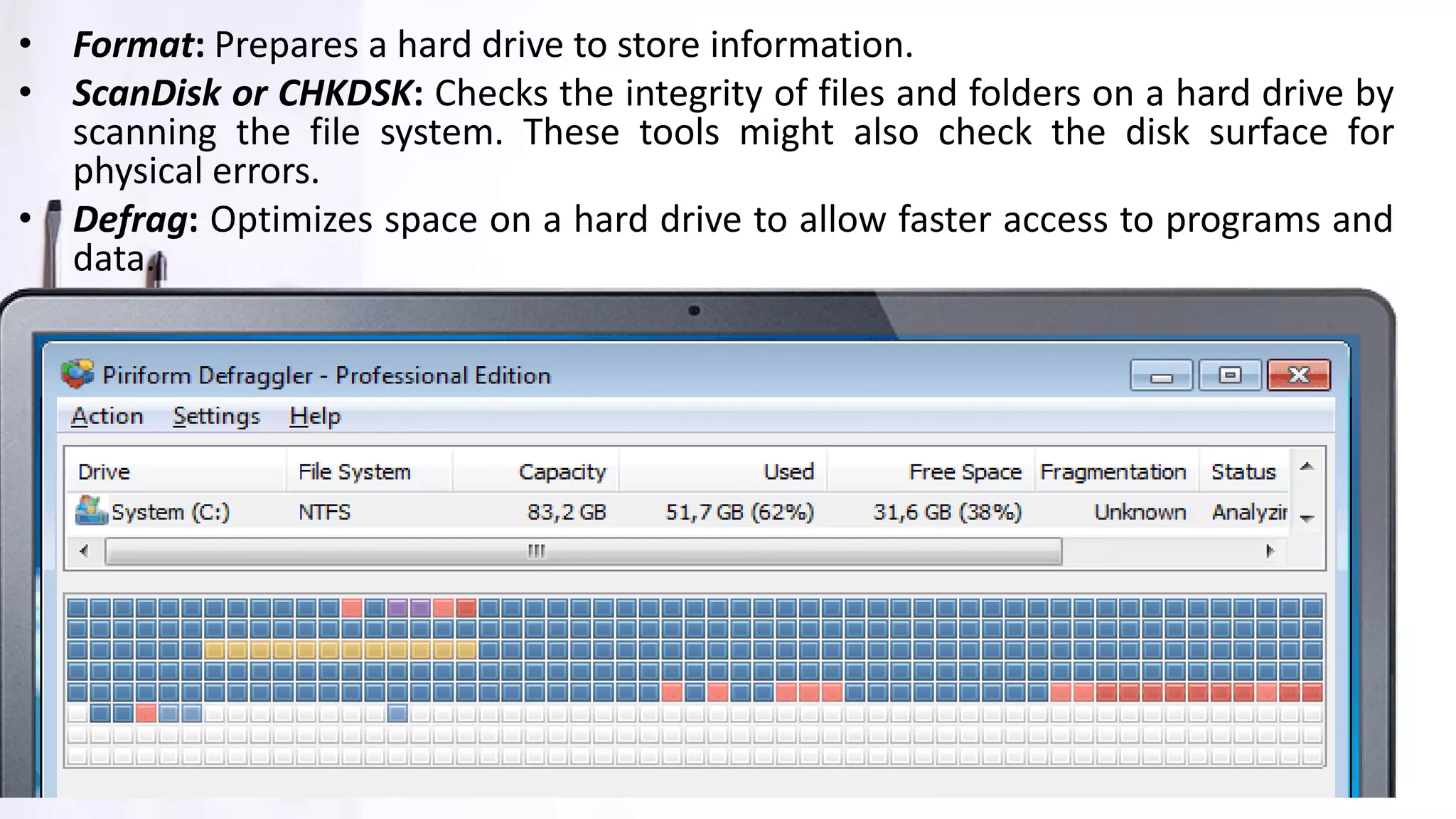Click the horizontal scrollbar right arrow
This screenshot has width=1456, height=819.
click(1270, 551)
